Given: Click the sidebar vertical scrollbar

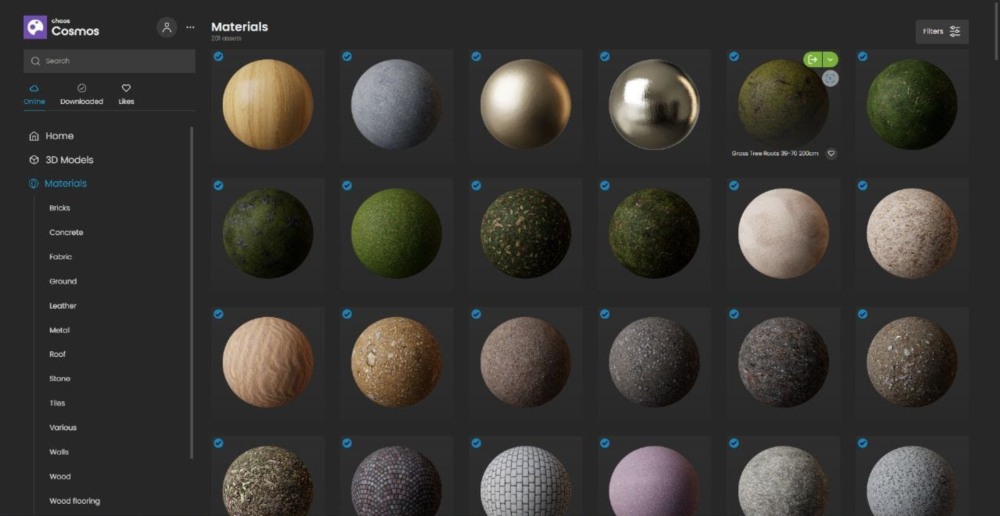Looking at the screenshot, I should (191, 292).
